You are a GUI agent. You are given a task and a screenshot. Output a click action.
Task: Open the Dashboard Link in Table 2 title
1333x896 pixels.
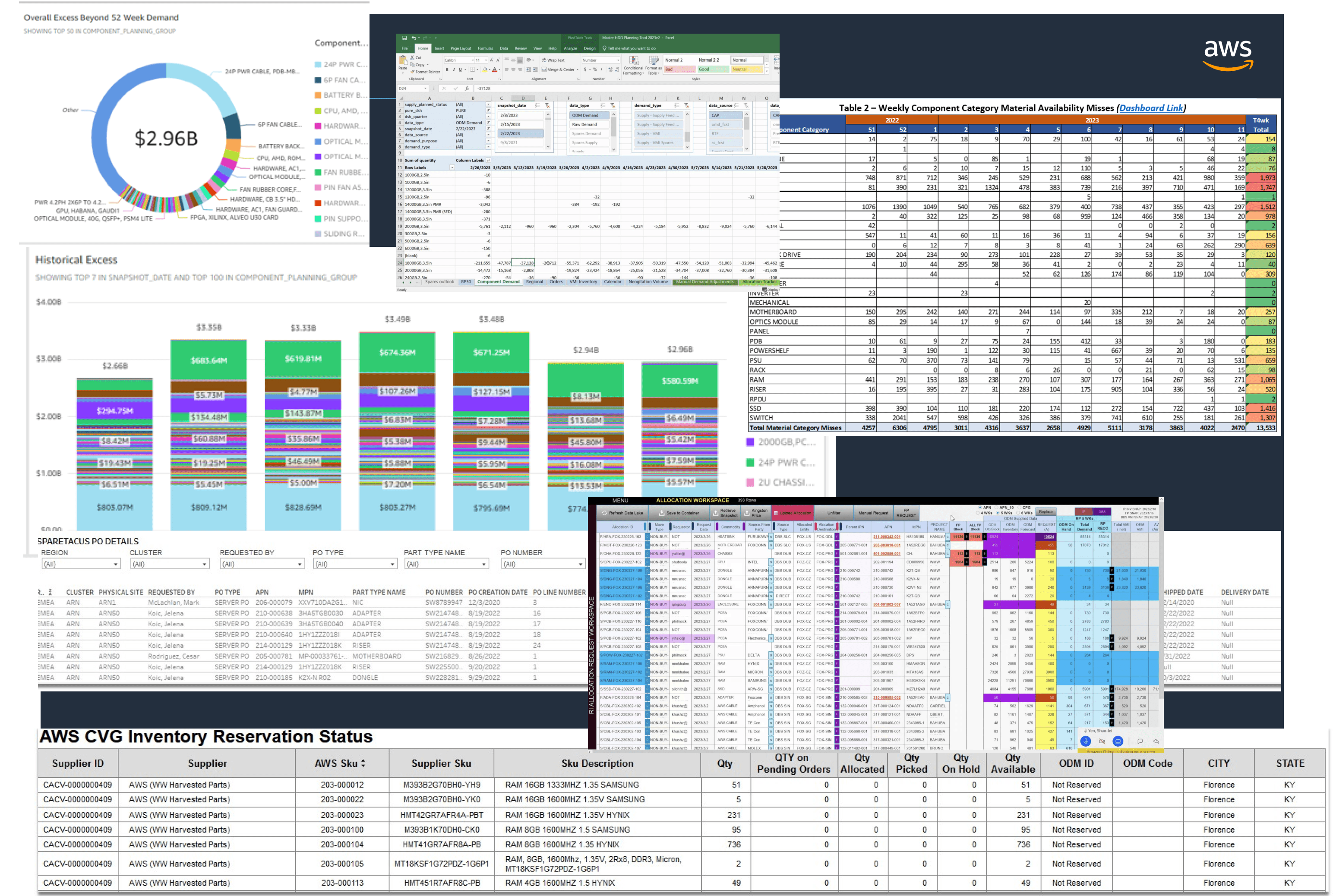[x=1151, y=108]
